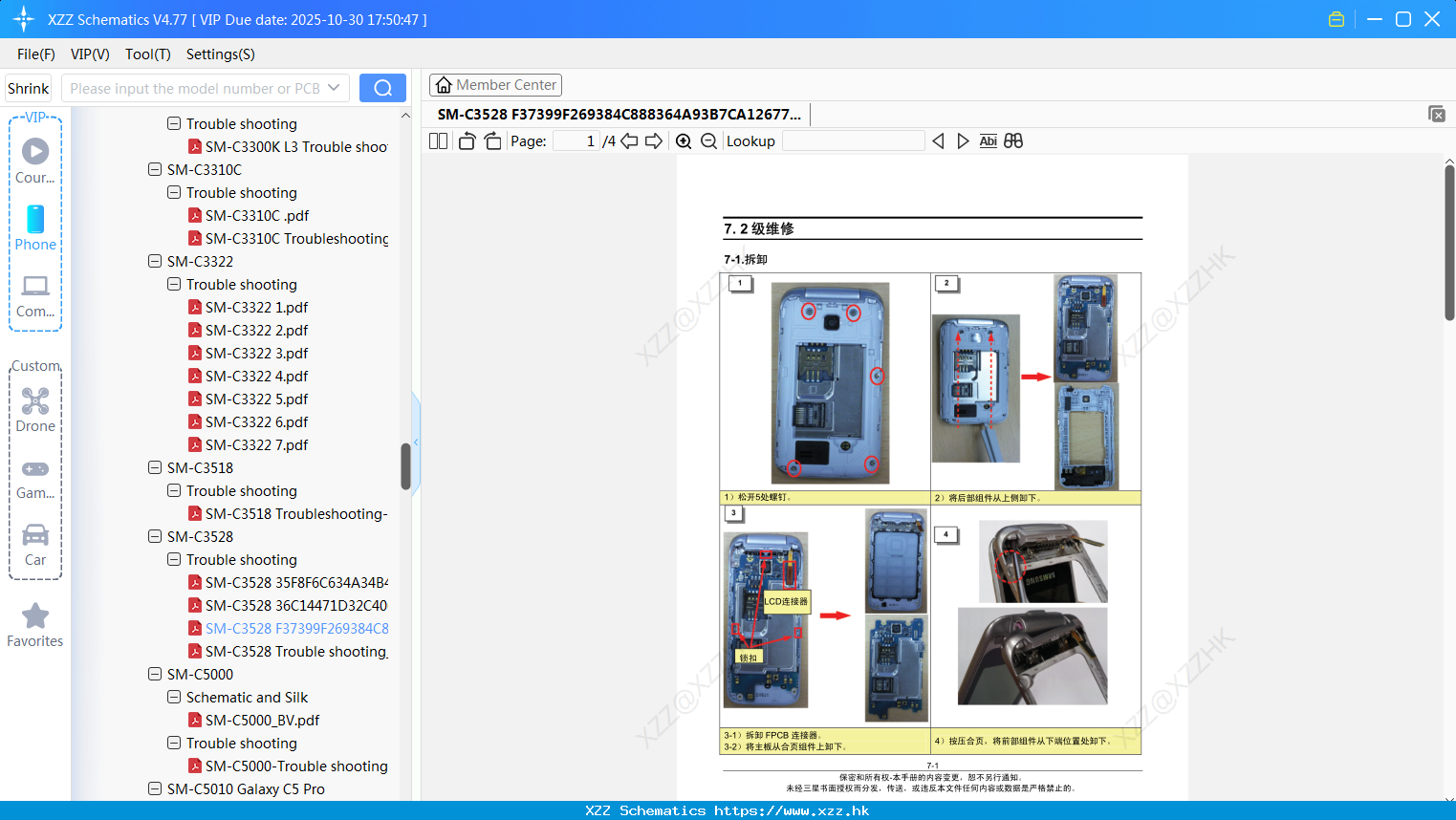The height and width of the screenshot is (820, 1456).
Task: Open the VIP(V) menu
Action: pyautogui.click(x=90, y=54)
